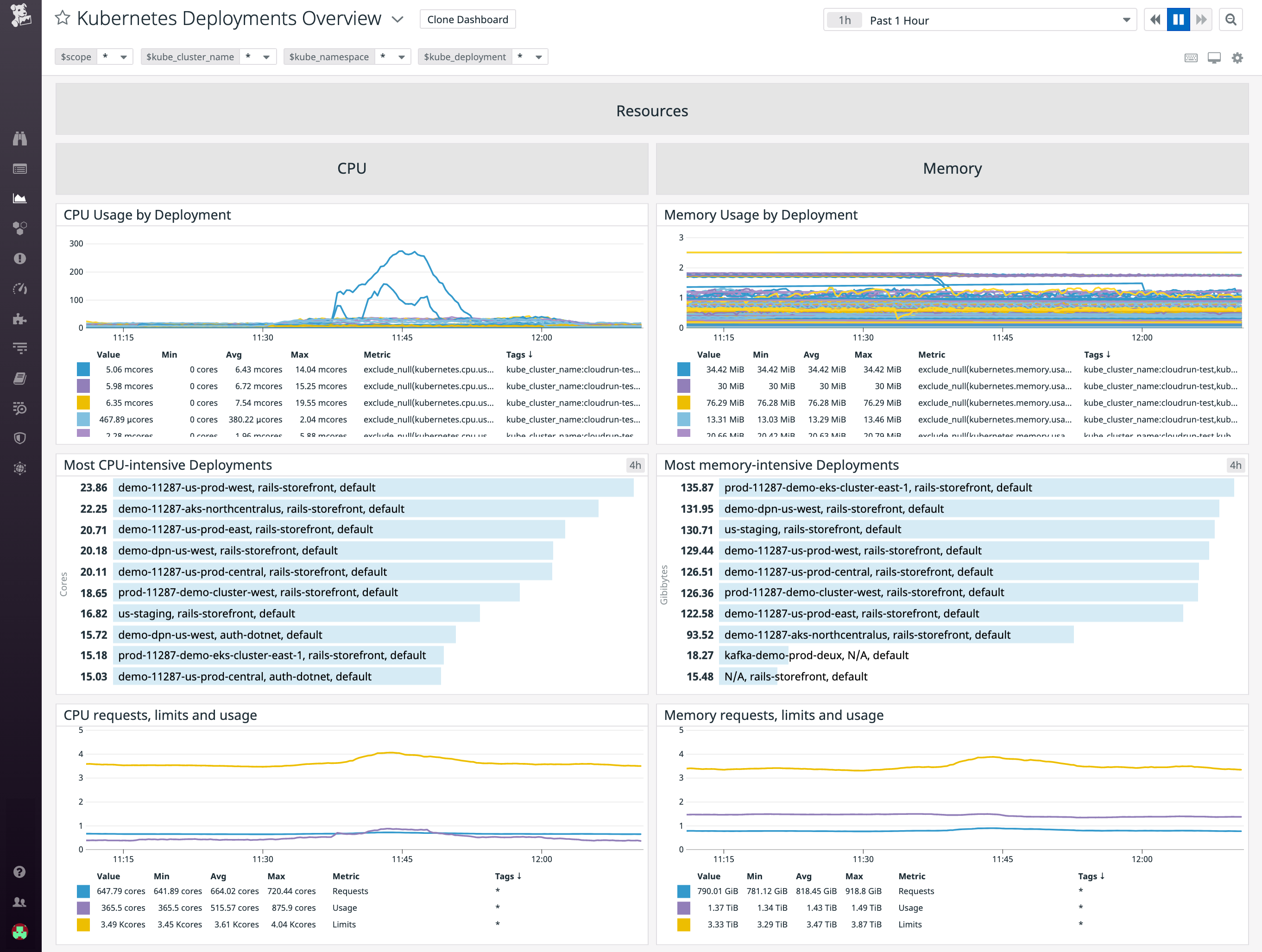
Task: Pause dashboard auto-refresh
Action: point(1178,19)
